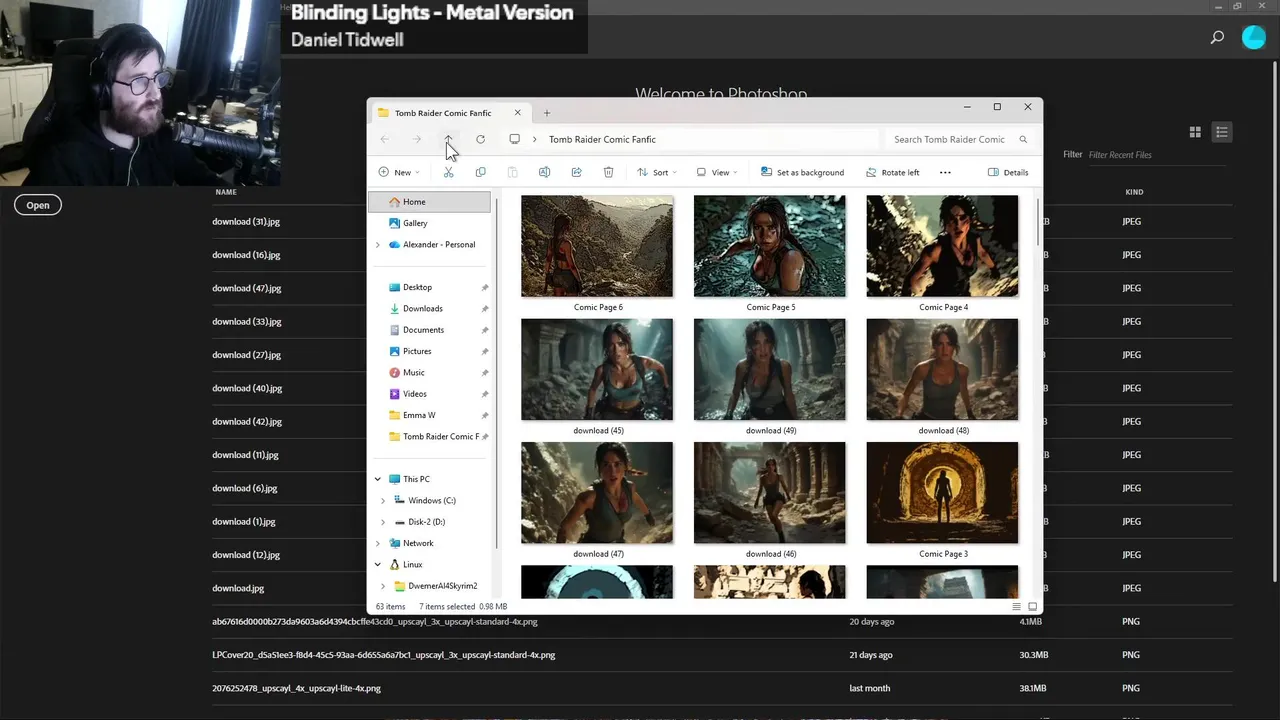1280x720 pixels.
Task: Click LPCover20 upscayl file in Photoshop recents
Action: 383,655
